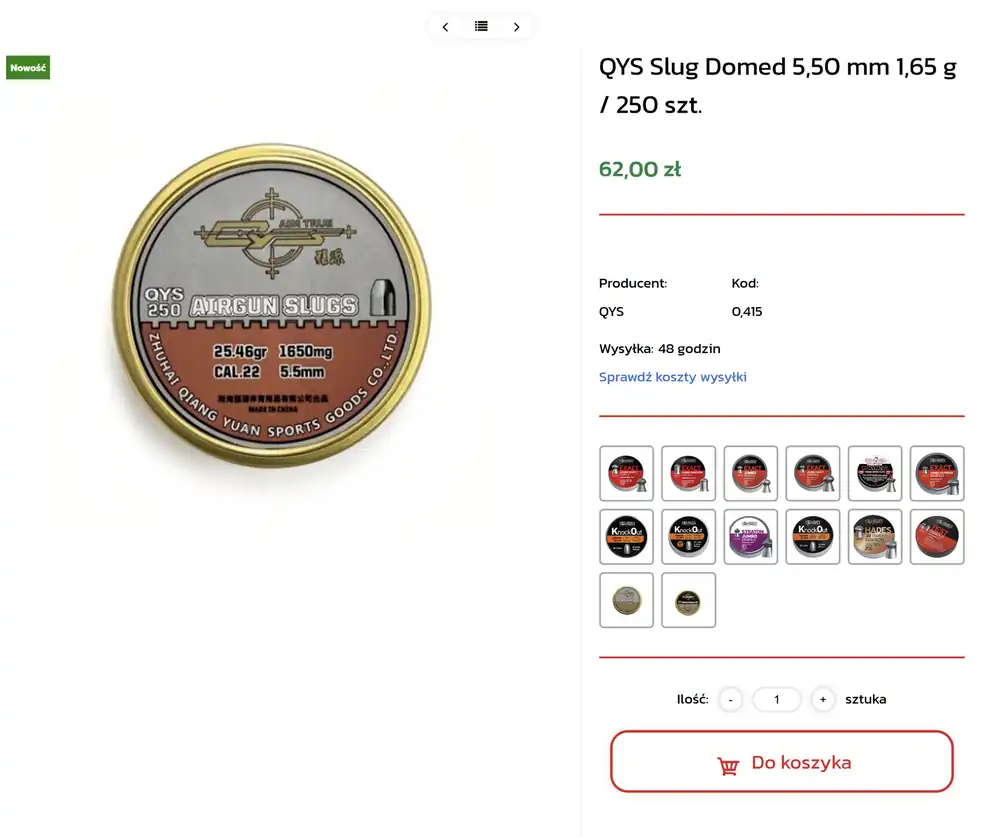Go to the next product arrow
Screen dimensions: 1000x837
[x=517, y=27]
